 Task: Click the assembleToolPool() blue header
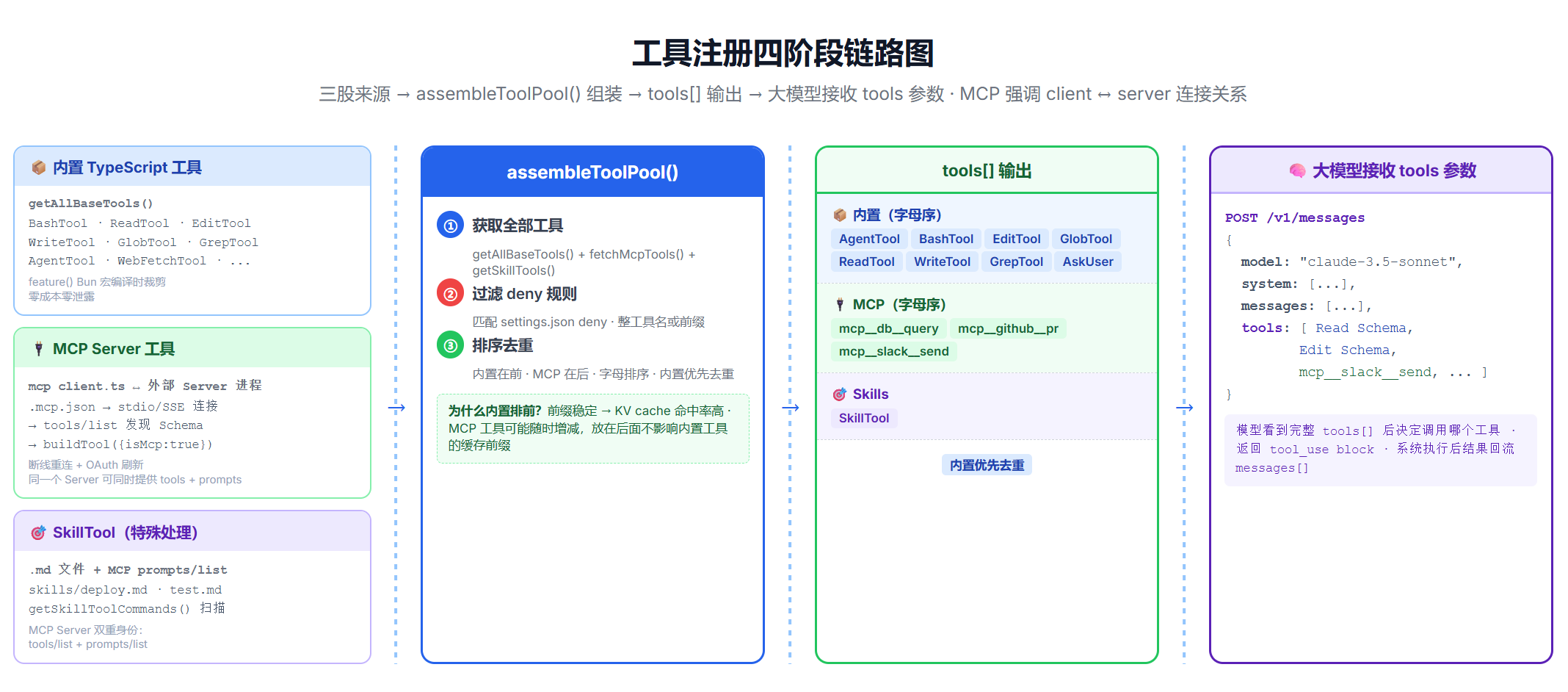pos(592,172)
